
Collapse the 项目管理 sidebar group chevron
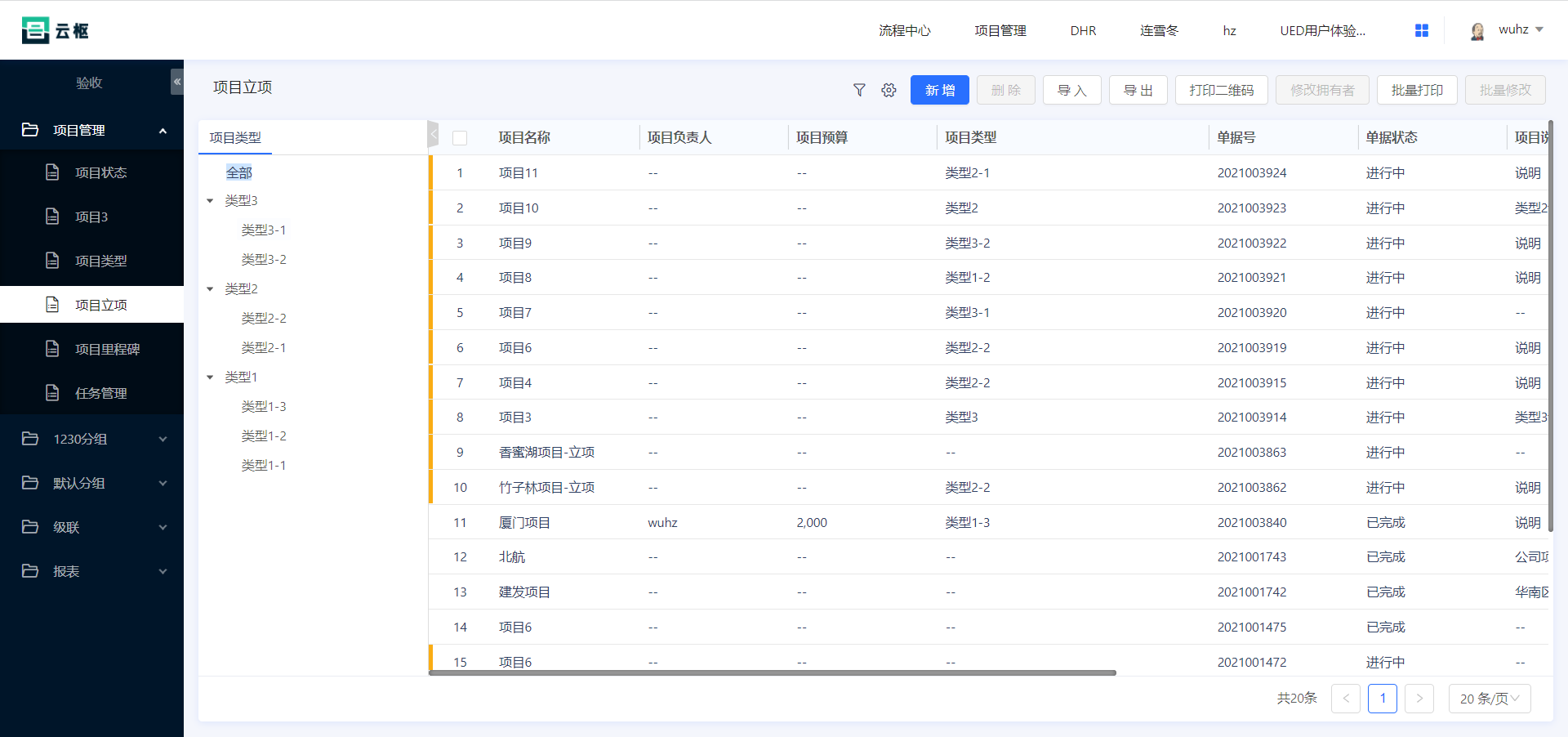(x=163, y=131)
